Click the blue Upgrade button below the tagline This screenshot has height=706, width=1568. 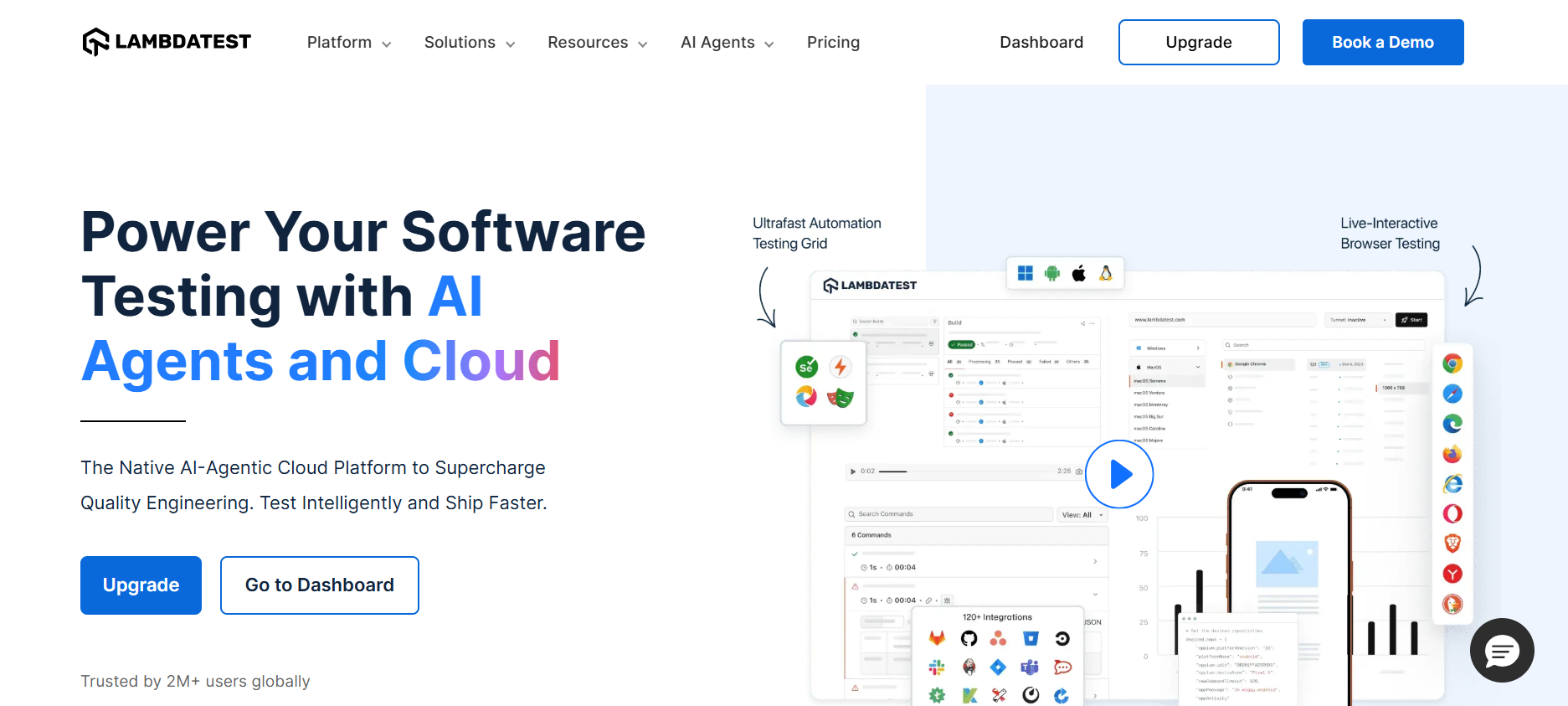[x=141, y=585]
